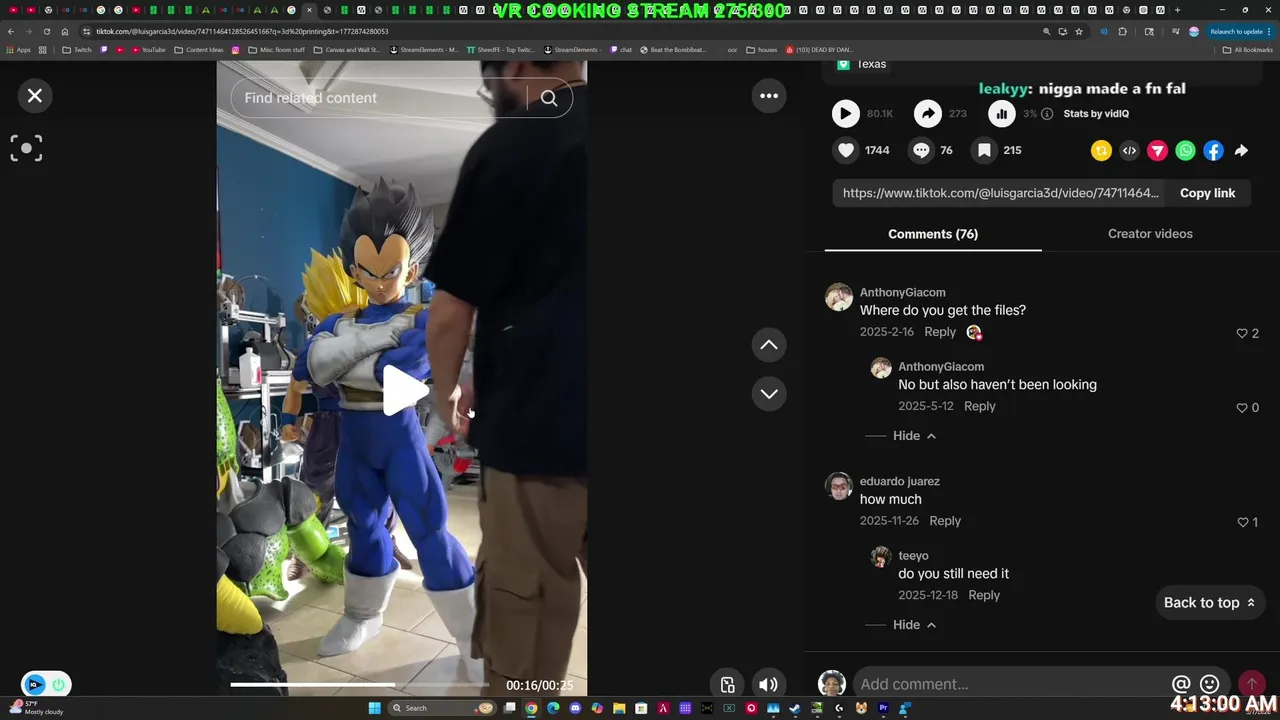Bookmark this page with star icon
Viewport: 1280px width, 720px height.
click(1079, 31)
